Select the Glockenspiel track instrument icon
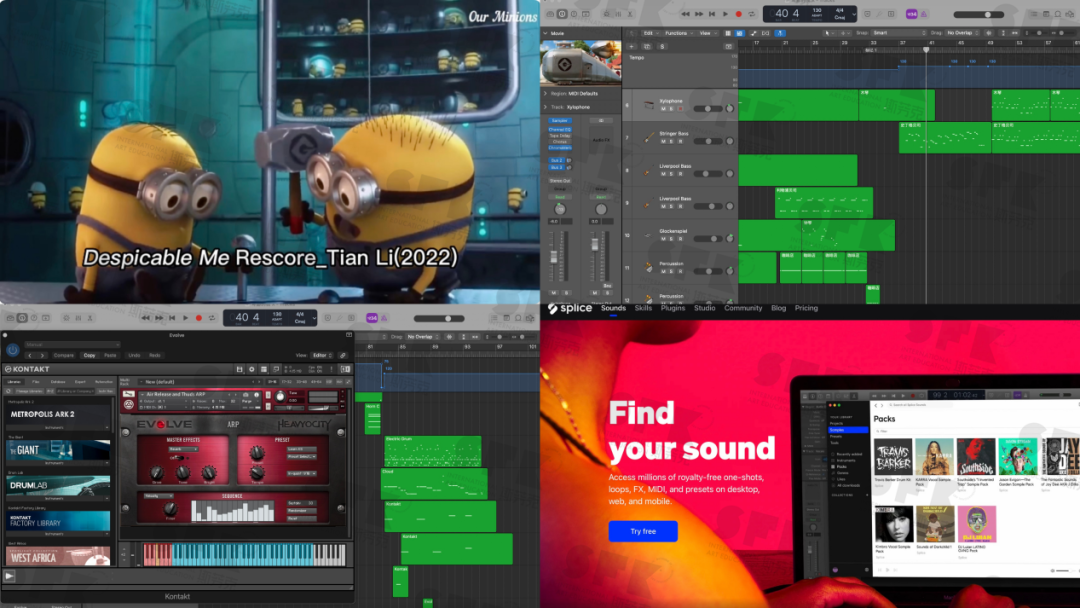 coord(648,235)
